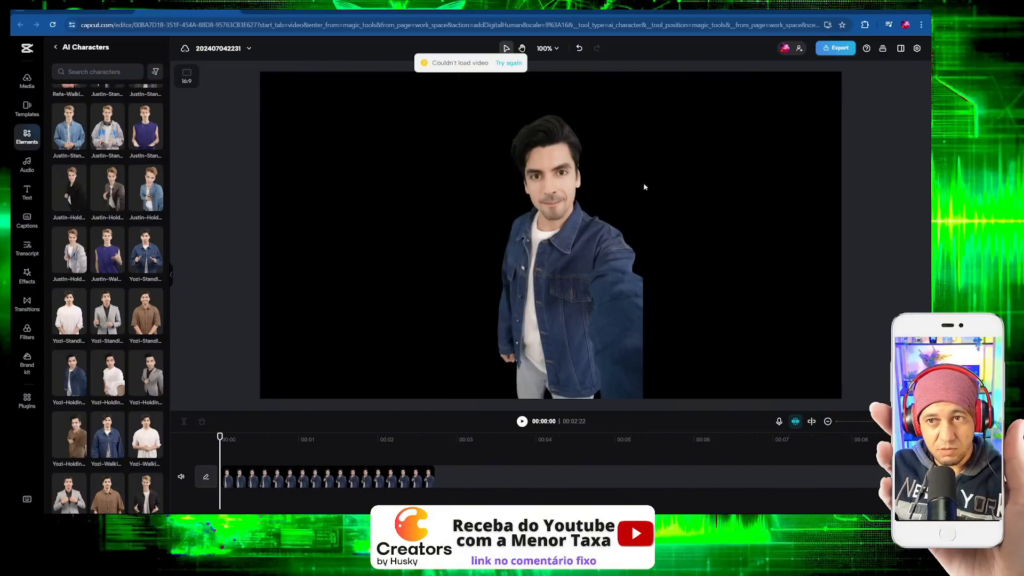Open the 100% zoom level dropdown
The image size is (1024, 576).
[547, 48]
